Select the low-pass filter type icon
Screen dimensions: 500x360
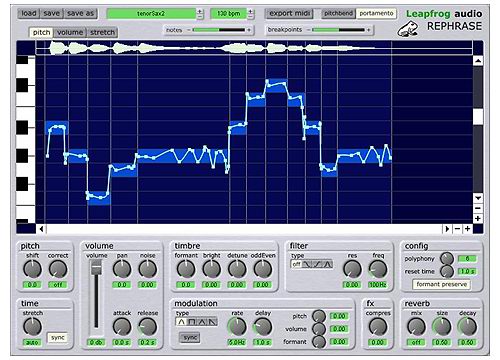click(307, 264)
